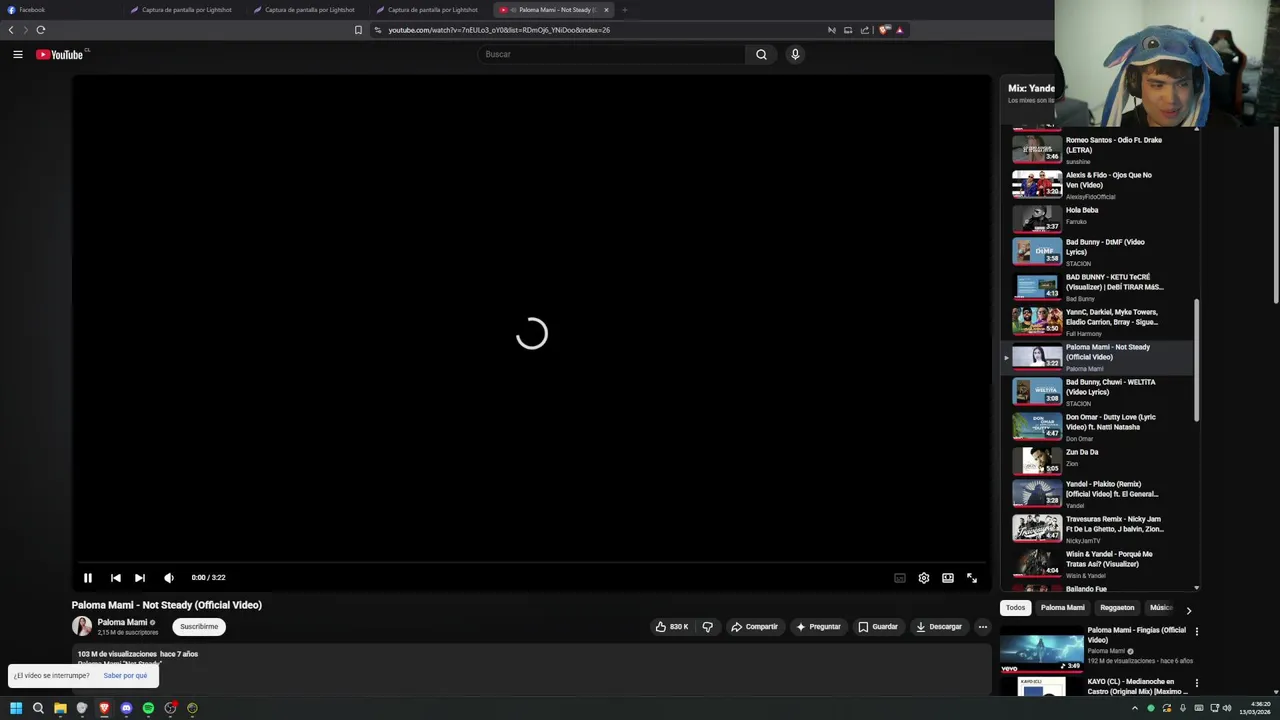Select the Paloma Mami filter chip
This screenshot has width=1280, height=720.
(1062, 608)
